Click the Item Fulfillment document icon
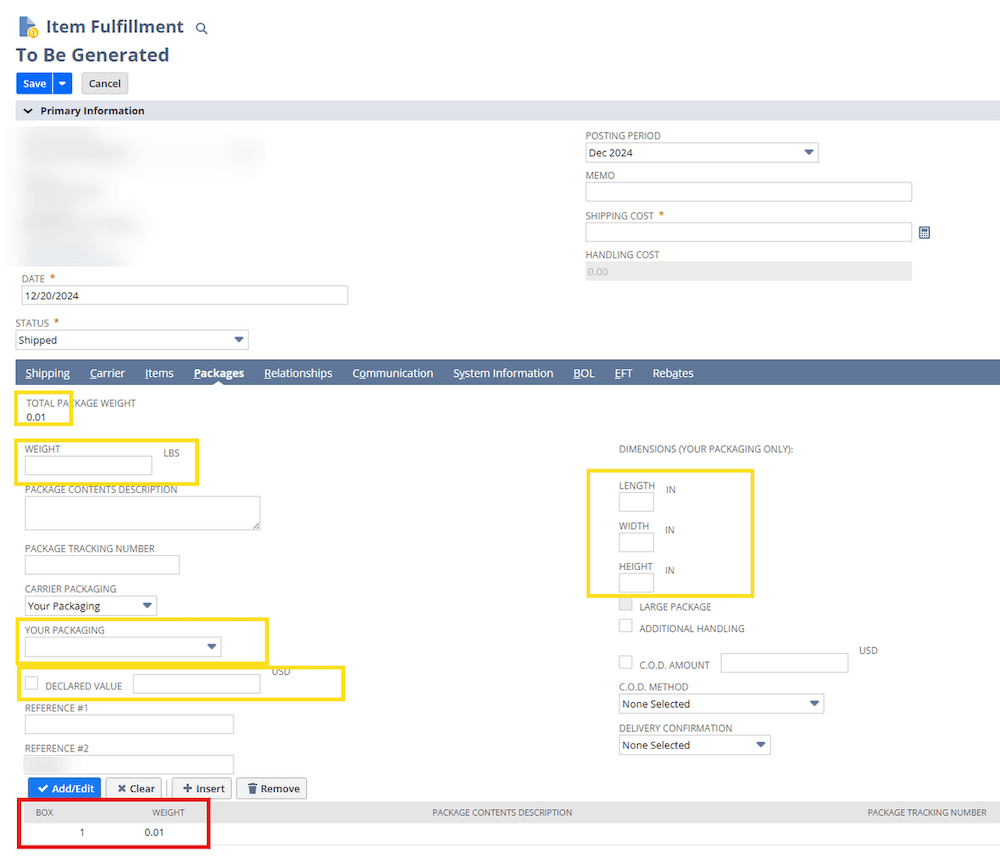The image size is (1000, 863). click(28, 27)
